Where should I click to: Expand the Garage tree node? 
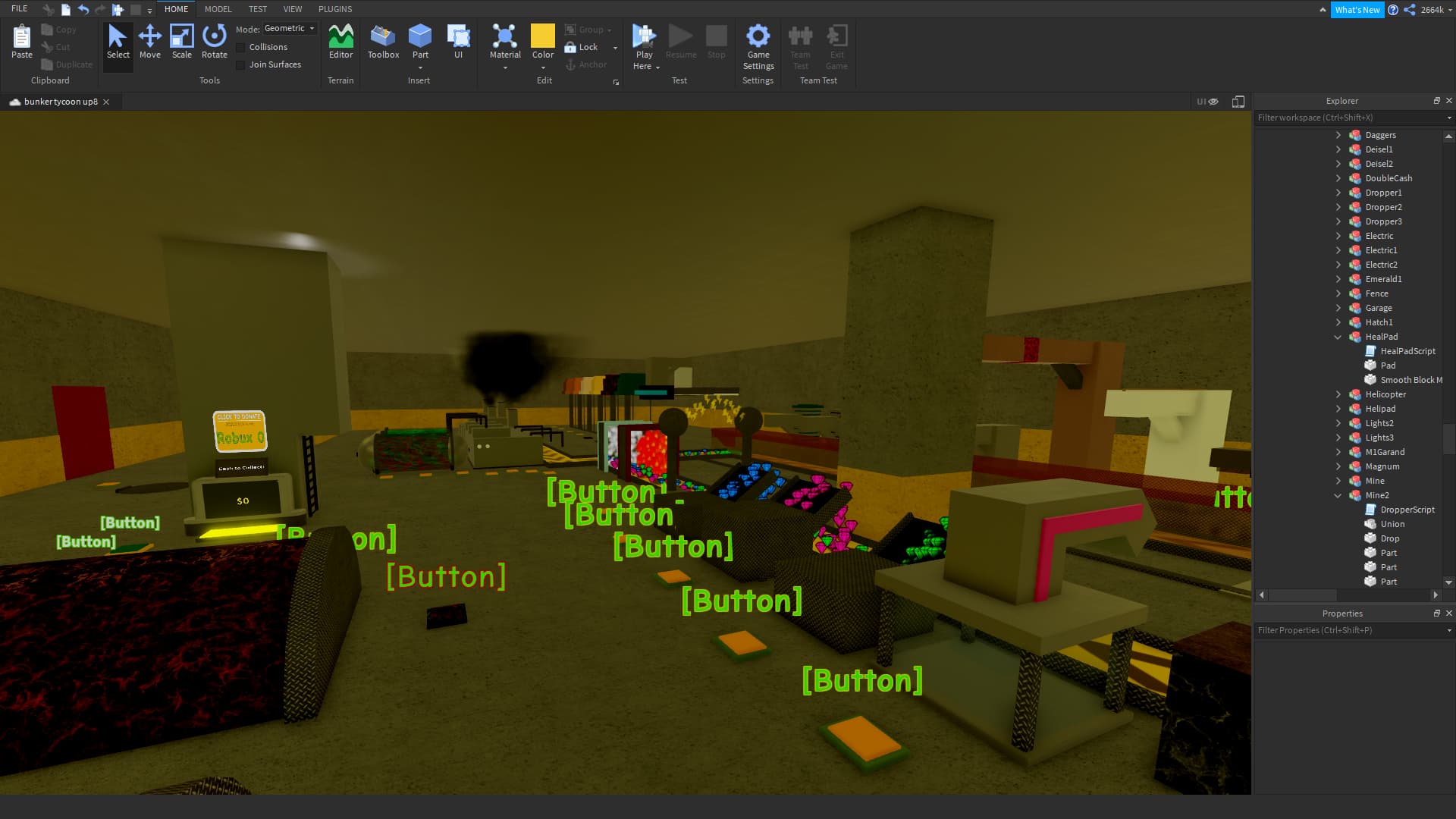(1338, 308)
